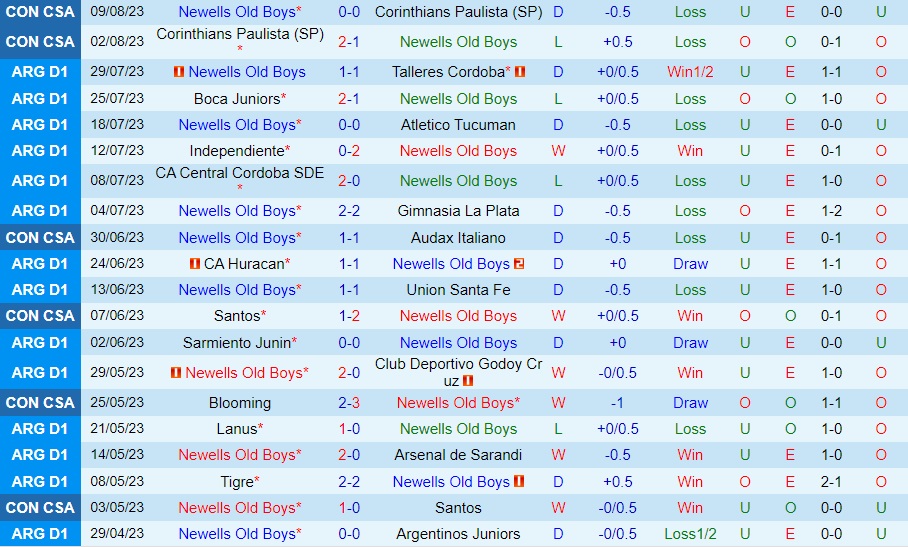Click the red card icon beside Talleres Cordoba
Screen dimensions: 908x547
[520, 72]
